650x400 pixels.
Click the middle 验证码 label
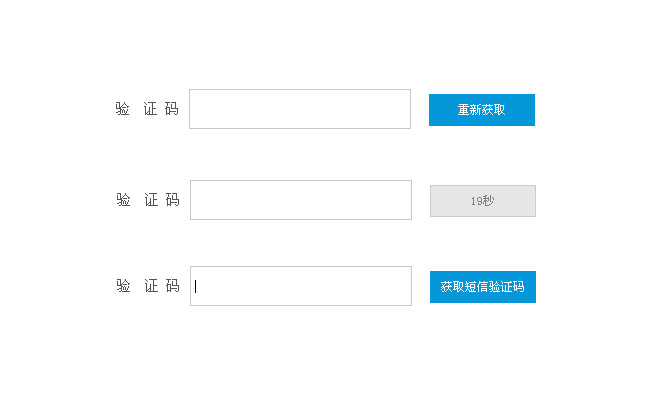pyautogui.click(x=147, y=200)
